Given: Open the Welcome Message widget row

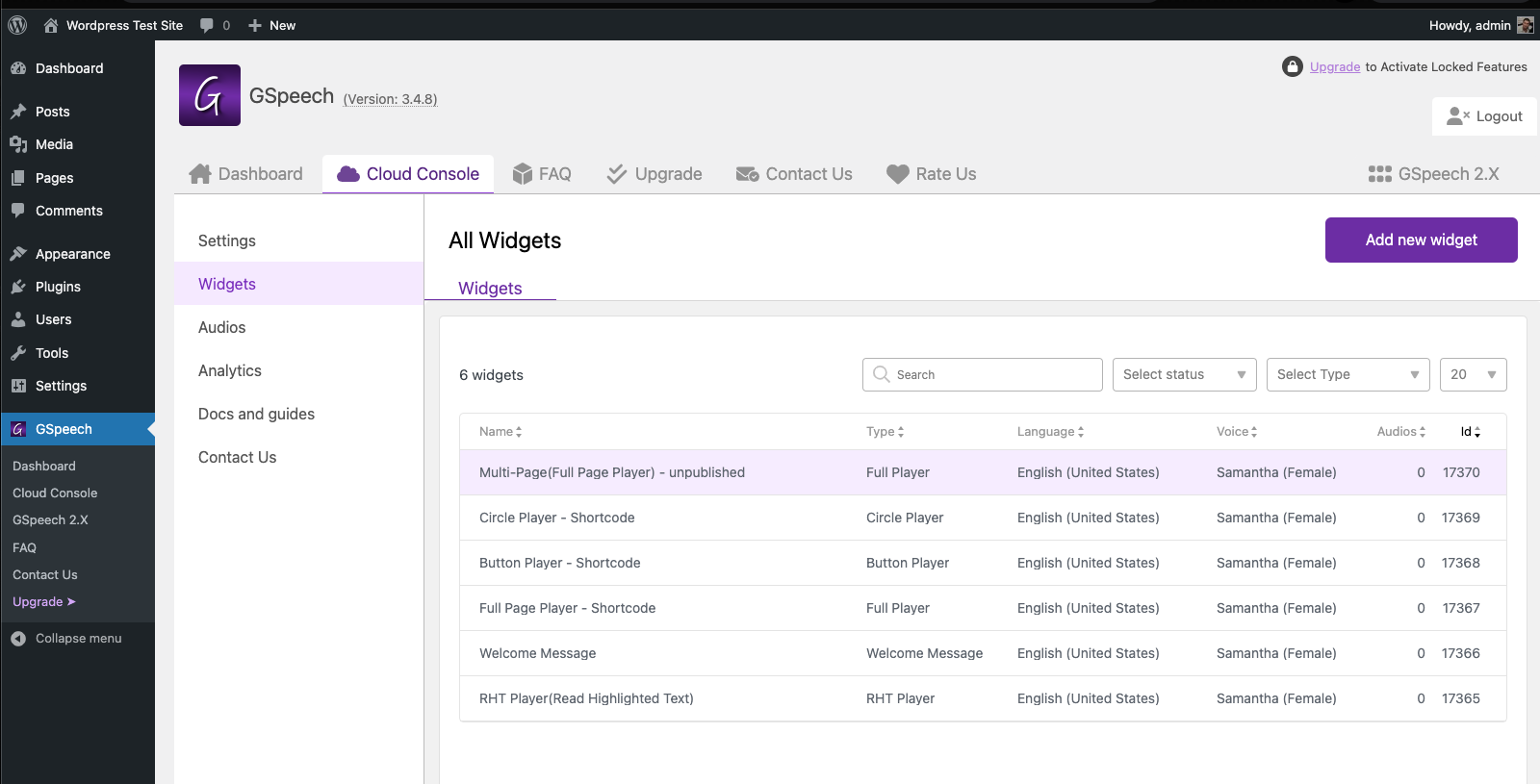Looking at the screenshot, I should [x=983, y=653].
